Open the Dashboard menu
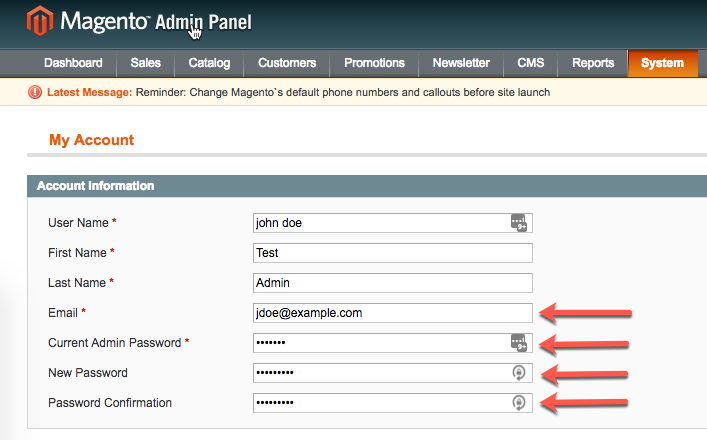 click(x=73, y=63)
